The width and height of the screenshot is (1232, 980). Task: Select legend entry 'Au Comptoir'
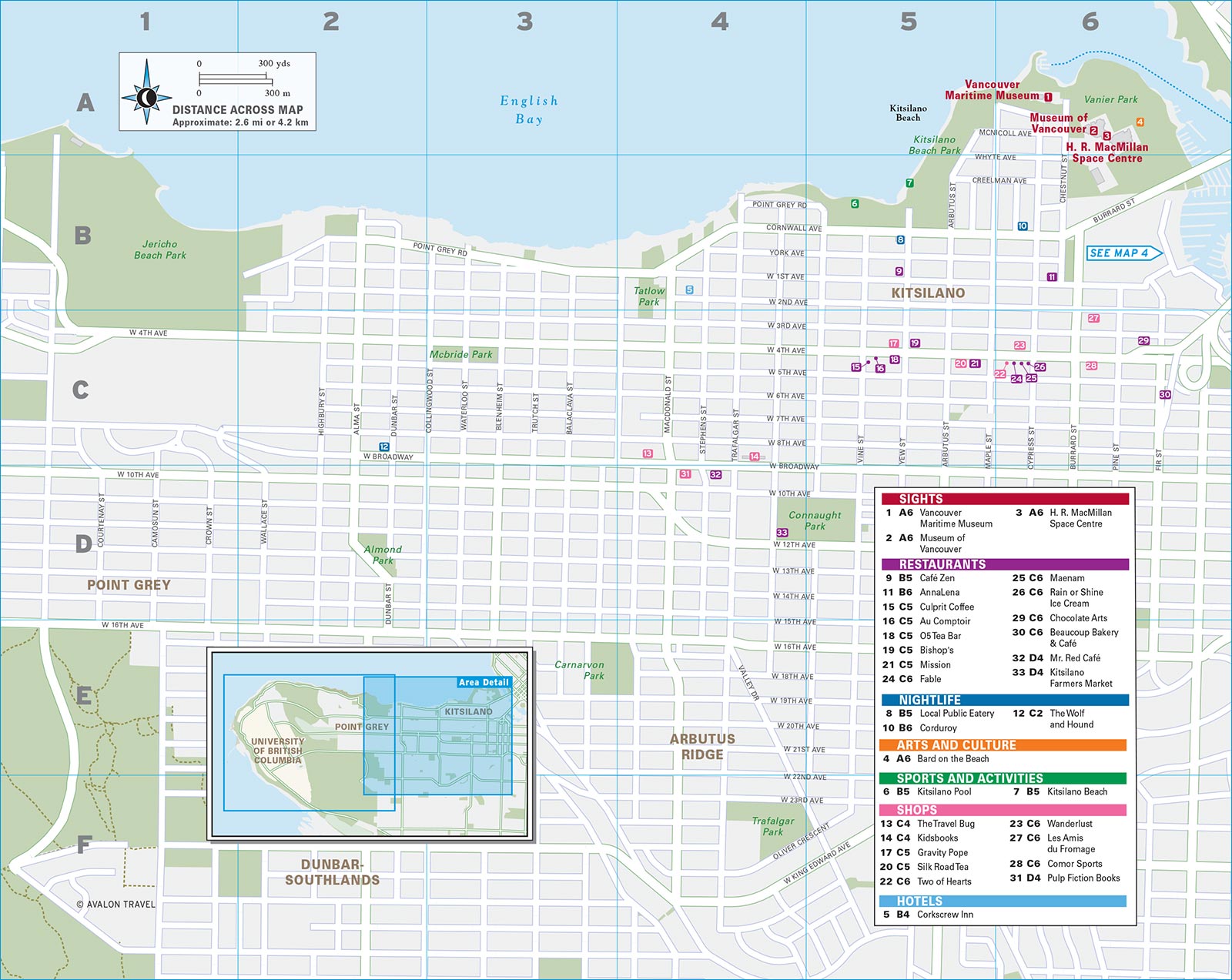click(945, 621)
